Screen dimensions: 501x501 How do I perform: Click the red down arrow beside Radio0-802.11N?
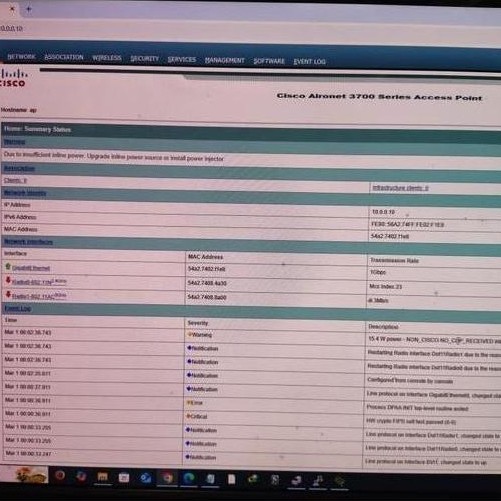coord(8,280)
